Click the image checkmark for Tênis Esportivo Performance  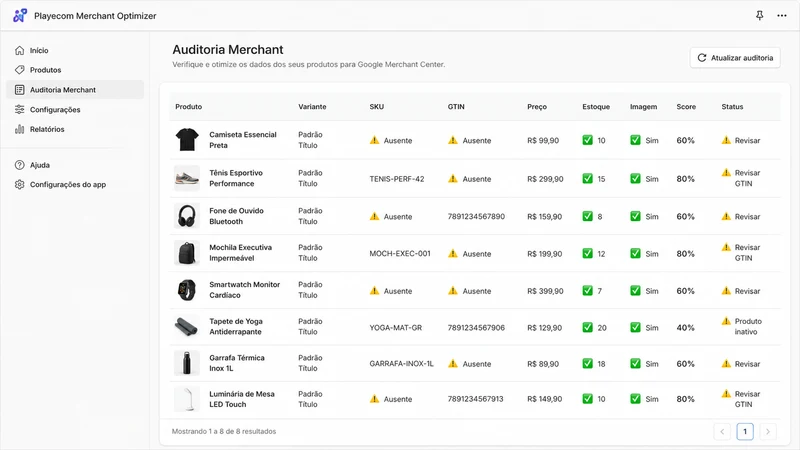pos(635,179)
